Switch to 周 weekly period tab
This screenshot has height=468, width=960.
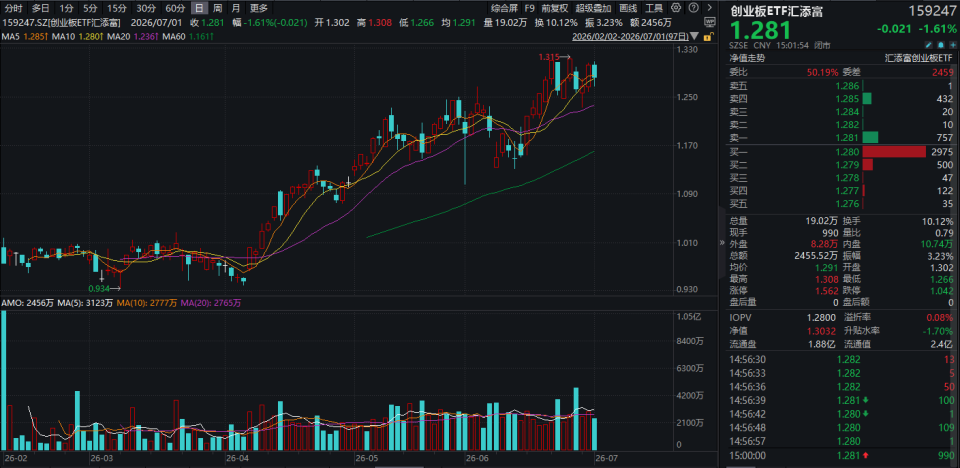tap(217, 8)
